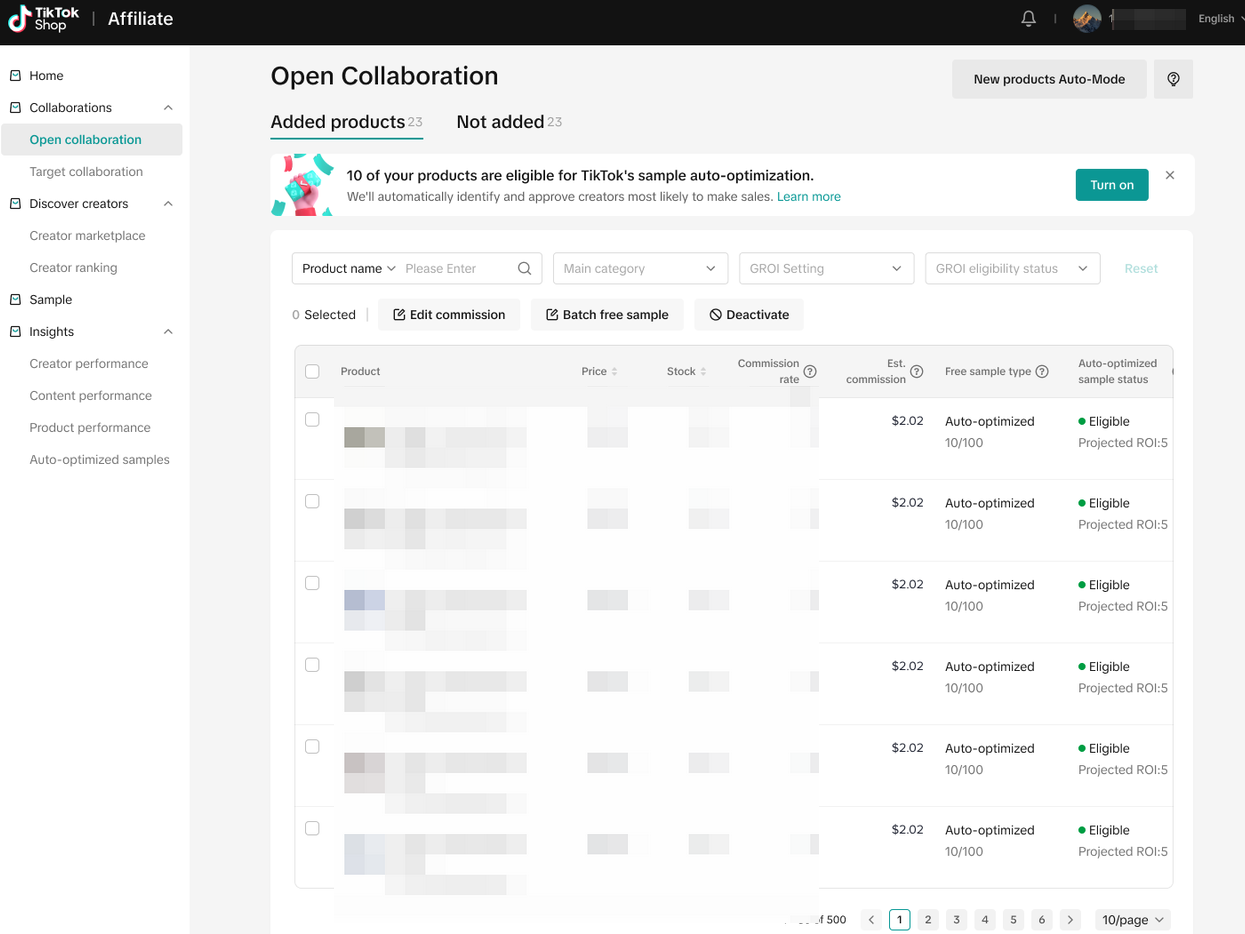This screenshot has width=1245, height=934.
Task: Expand the GROI eligibility status dropdown
Action: point(1012,268)
